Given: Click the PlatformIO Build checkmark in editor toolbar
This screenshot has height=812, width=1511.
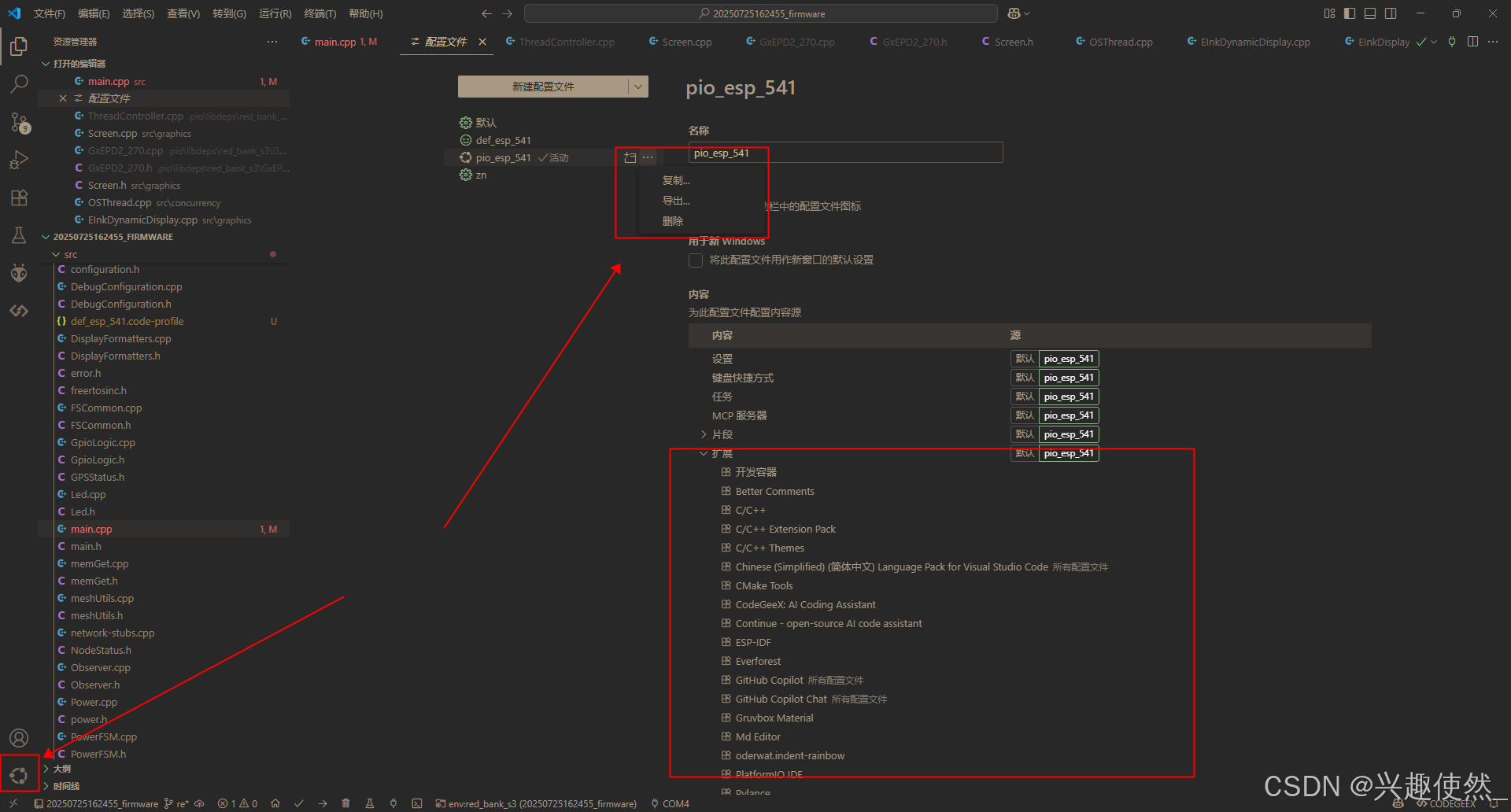Looking at the screenshot, I should (1421, 42).
